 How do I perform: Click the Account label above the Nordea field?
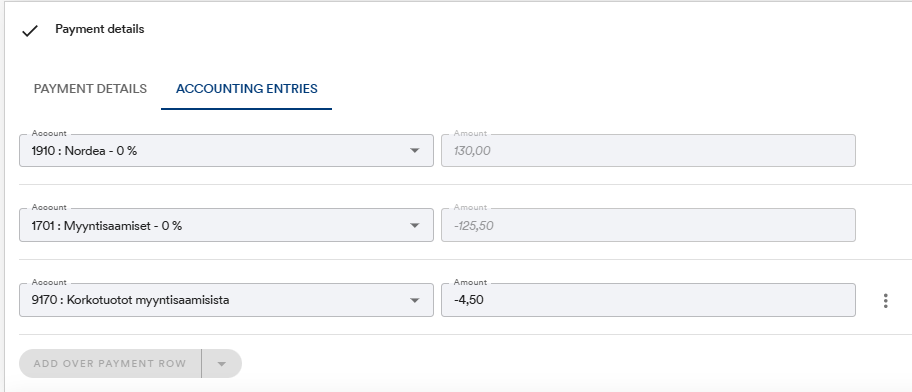[49, 133]
